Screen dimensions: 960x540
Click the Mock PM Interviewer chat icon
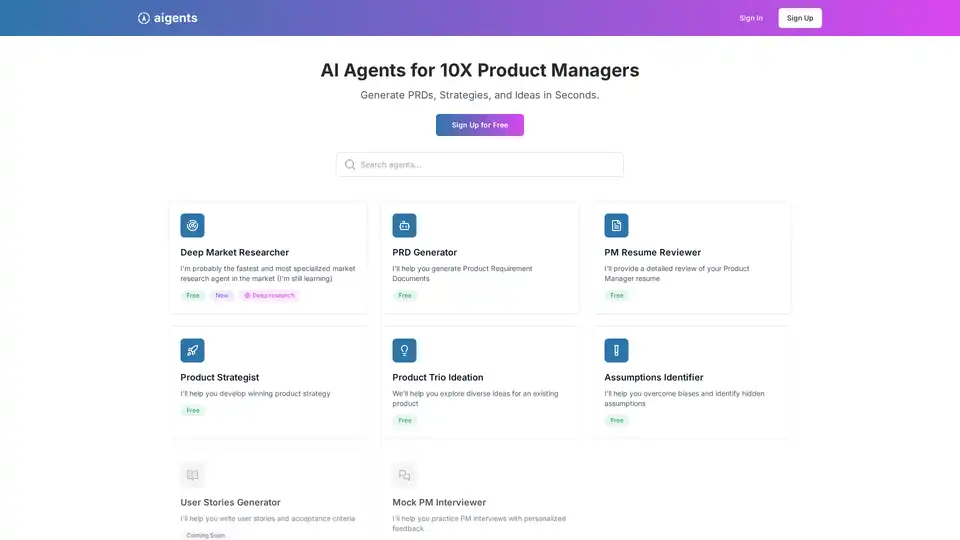[x=404, y=475]
